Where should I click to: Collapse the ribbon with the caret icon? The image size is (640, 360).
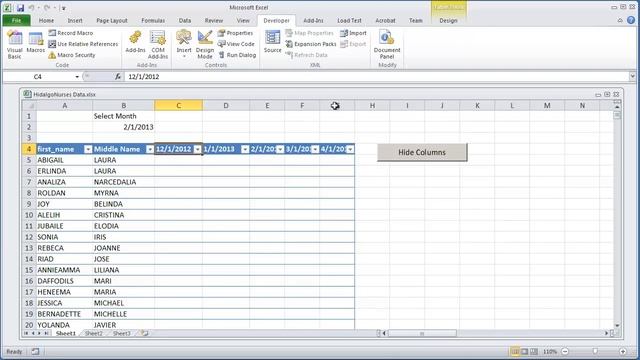[x=620, y=20]
